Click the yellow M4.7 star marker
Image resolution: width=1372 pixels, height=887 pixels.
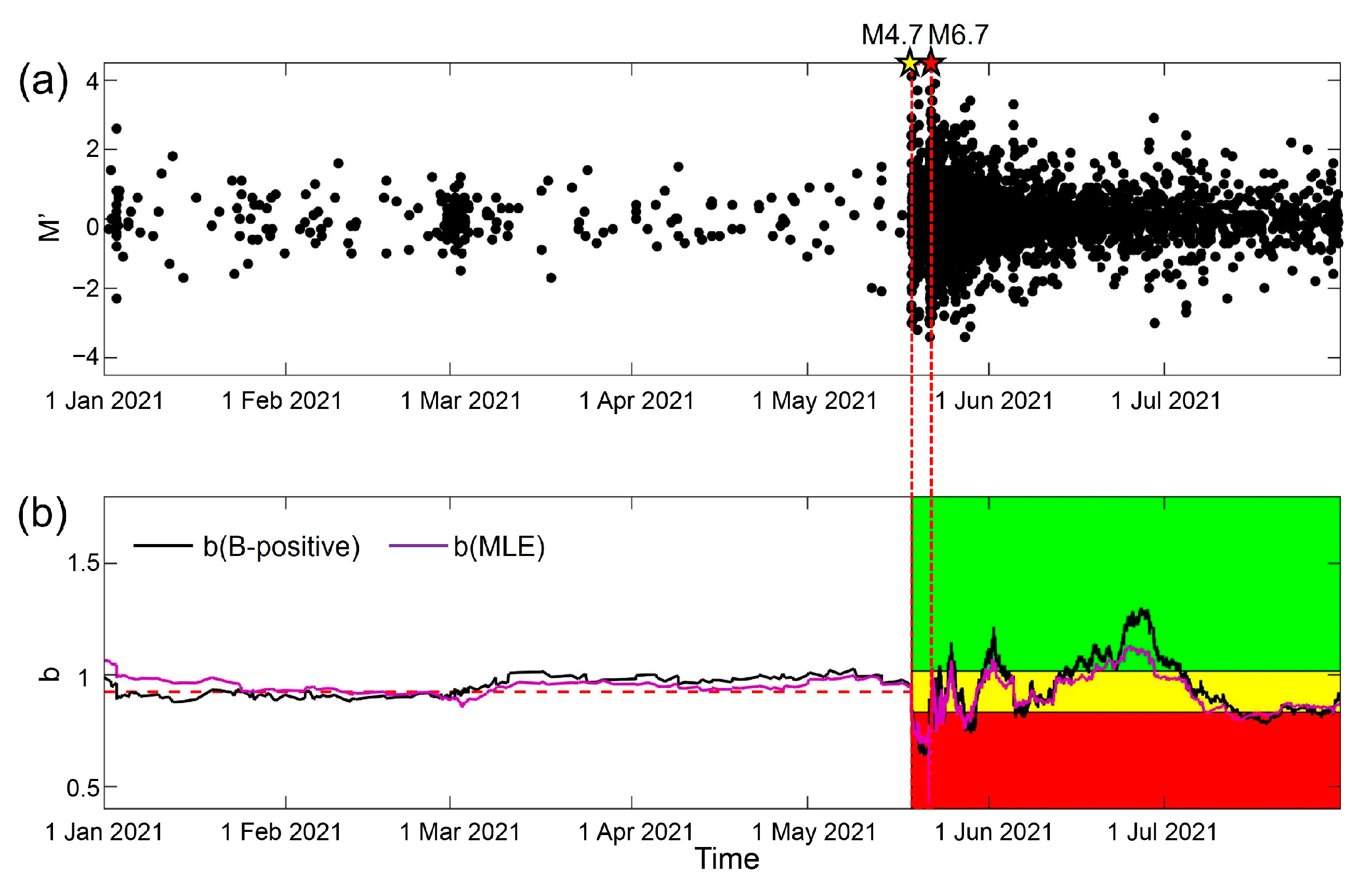click(909, 63)
